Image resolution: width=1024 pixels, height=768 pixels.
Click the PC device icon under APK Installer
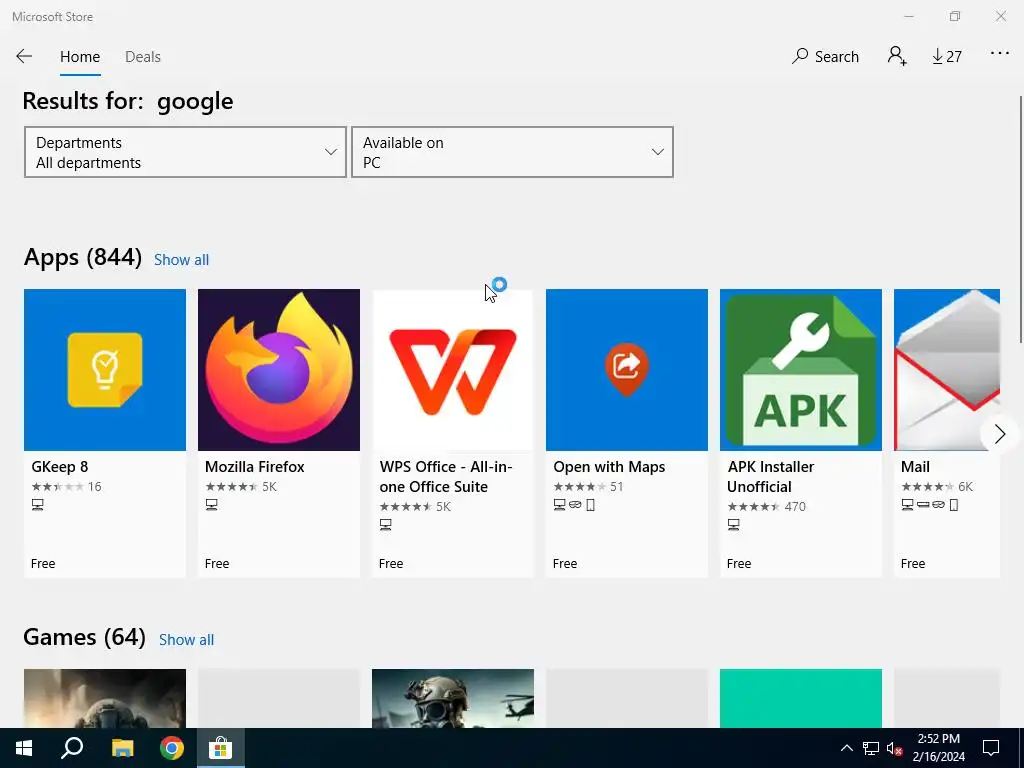(x=734, y=525)
